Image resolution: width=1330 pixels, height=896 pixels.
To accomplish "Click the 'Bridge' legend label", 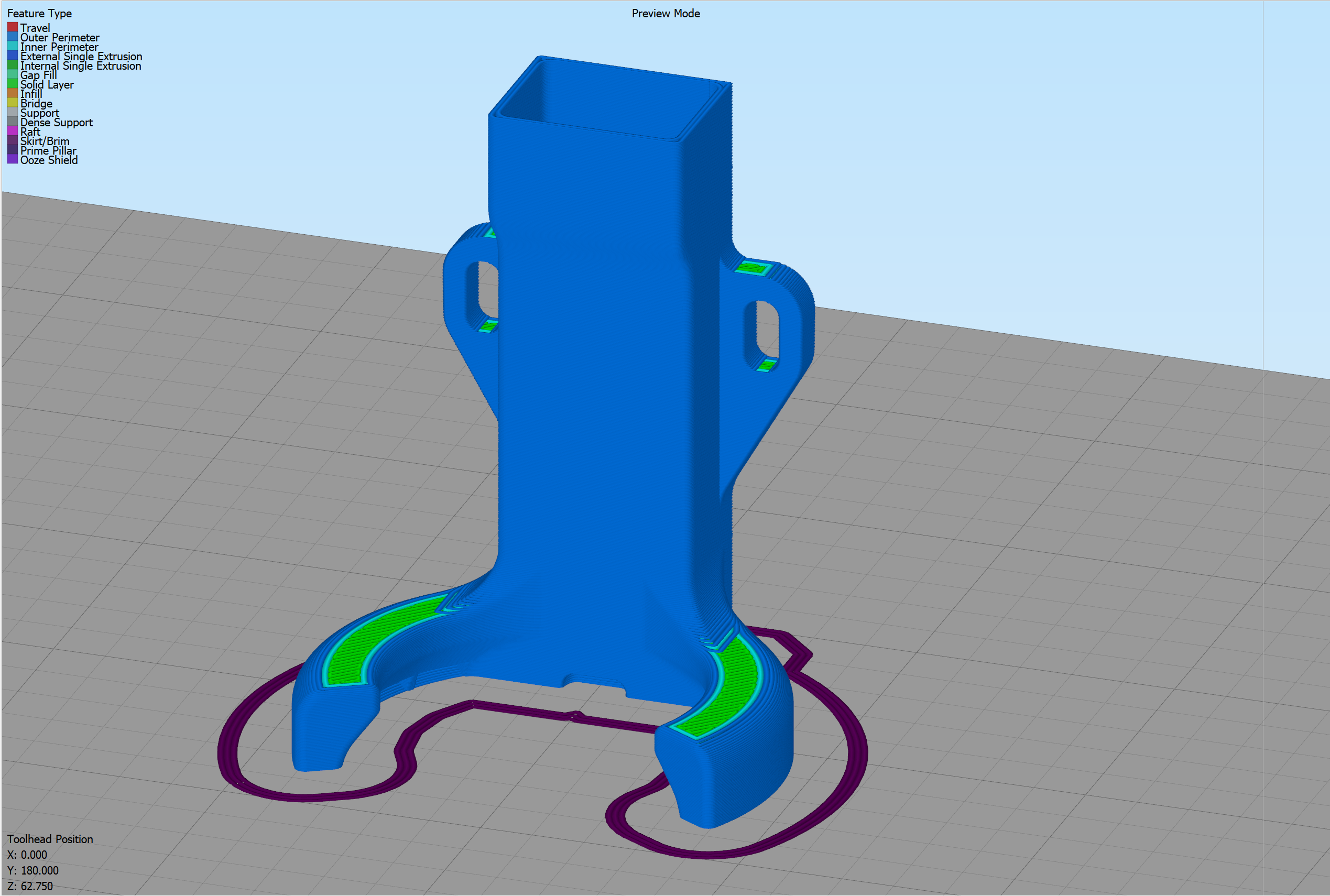I will pos(36,103).
